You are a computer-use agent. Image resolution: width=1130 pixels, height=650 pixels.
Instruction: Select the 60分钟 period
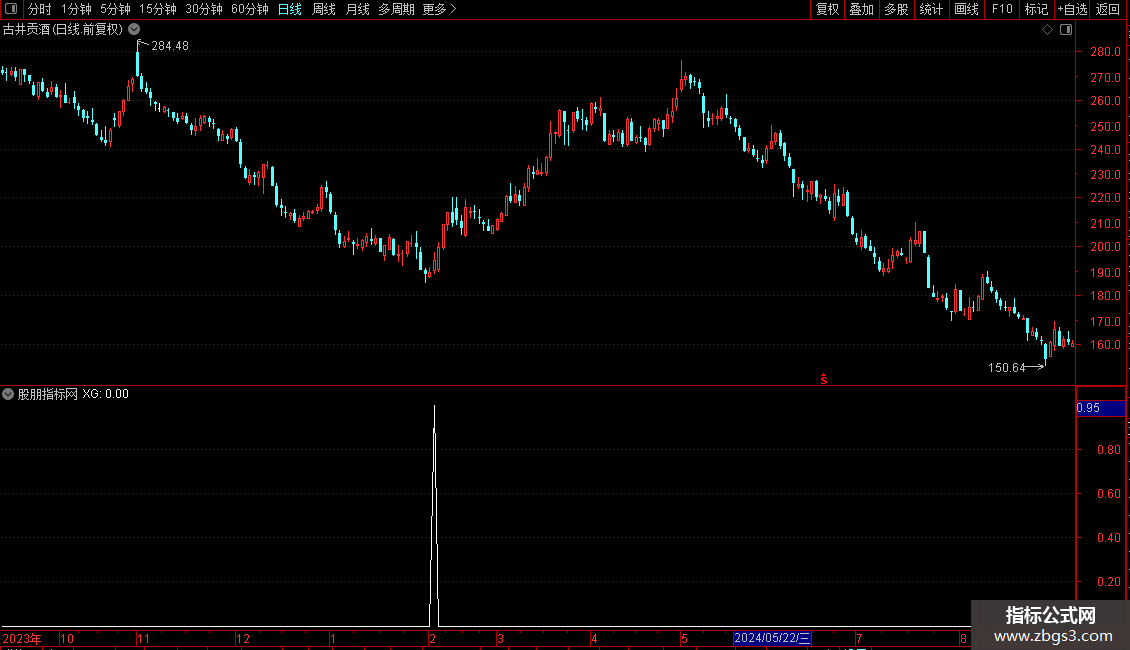click(x=250, y=9)
